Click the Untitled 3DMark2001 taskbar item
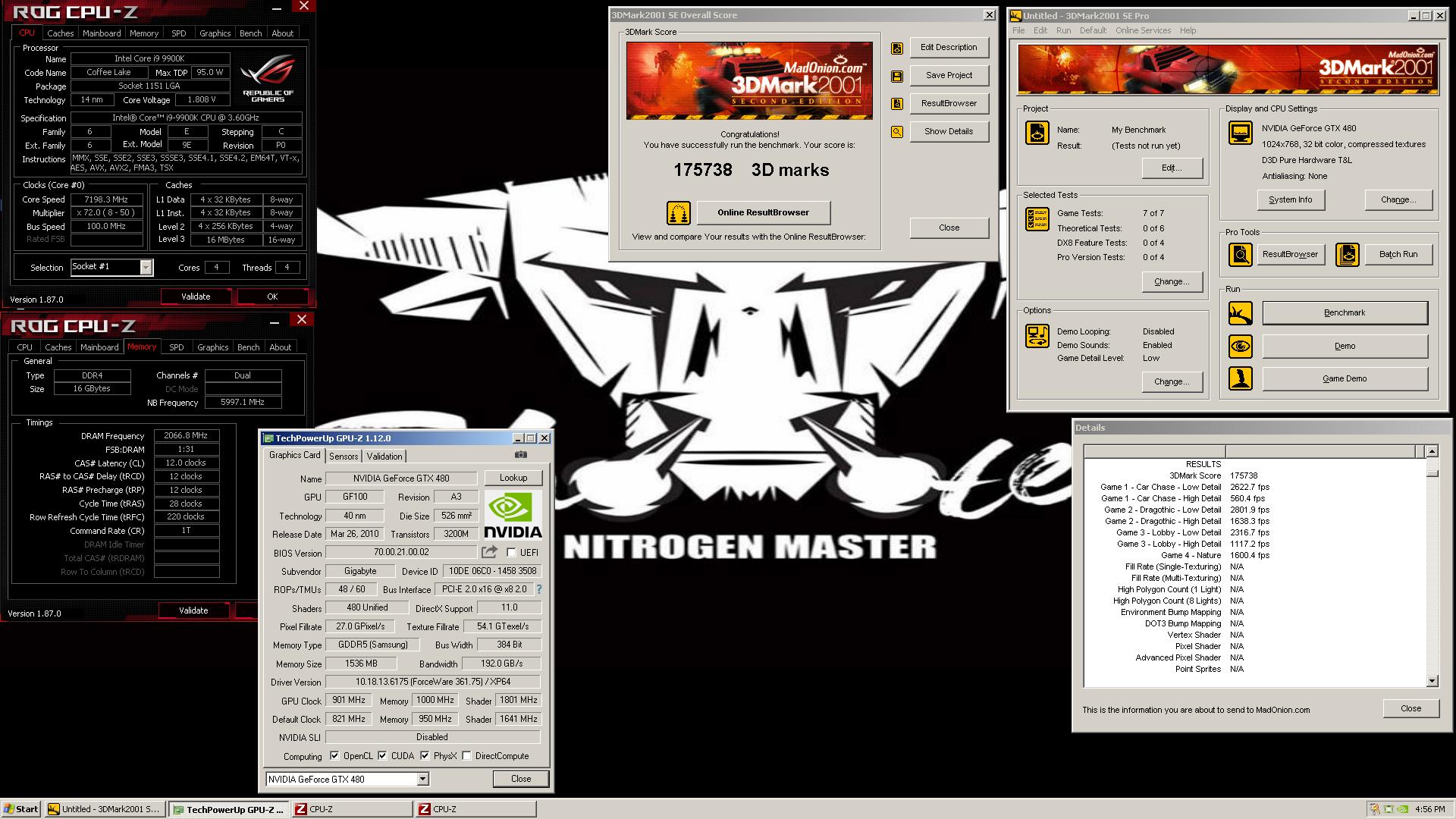1456x819 pixels. point(104,809)
